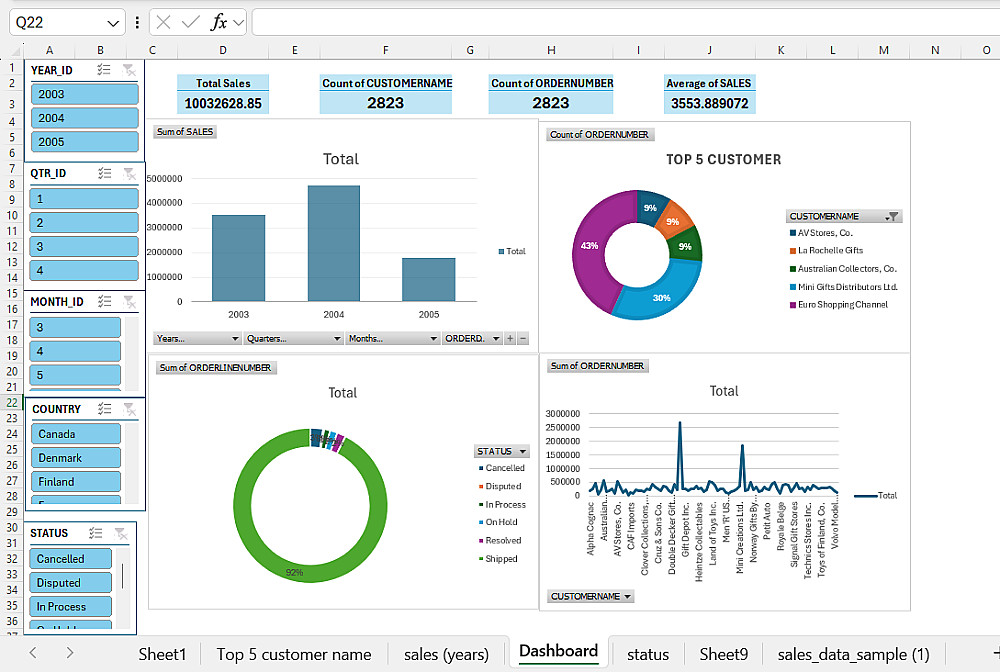The width and height of the screenshot is (1000, 672).
Task: Filter by Finland in the COUNTRY slicer
Action: (x=75, y=482)
